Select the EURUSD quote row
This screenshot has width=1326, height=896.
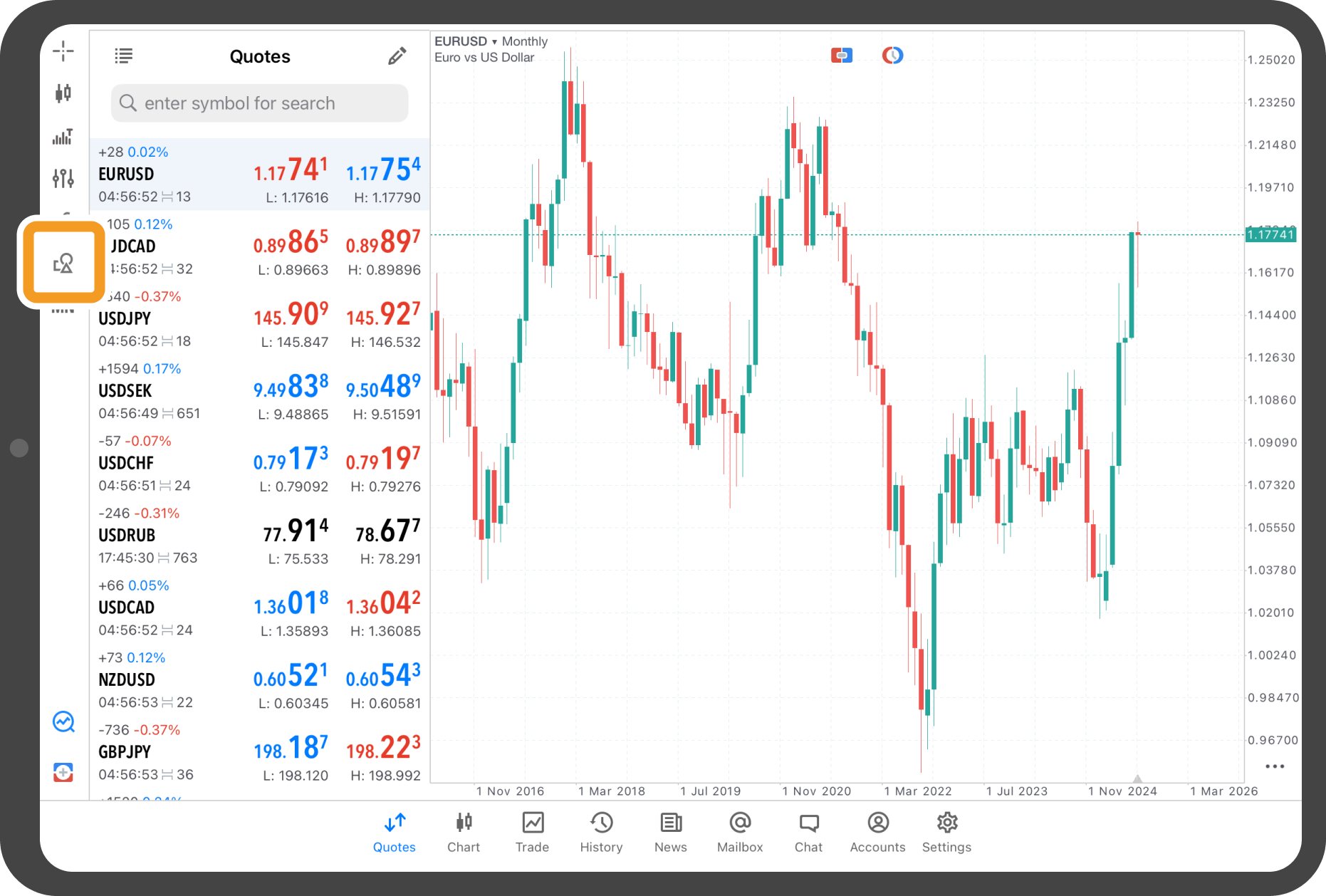coord(260,174)
